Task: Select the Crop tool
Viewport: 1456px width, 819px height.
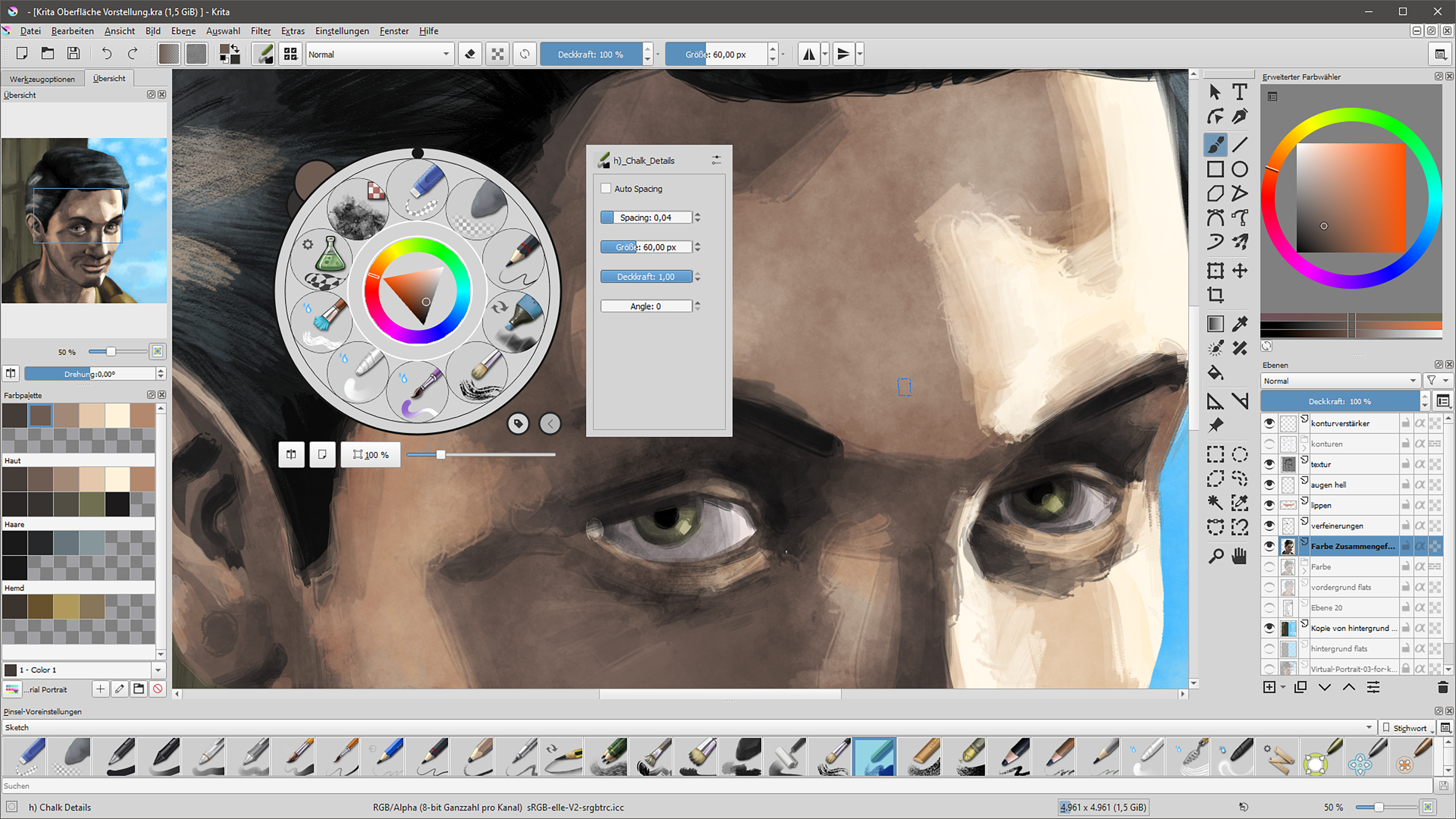Action: (x=1215, y=295)
